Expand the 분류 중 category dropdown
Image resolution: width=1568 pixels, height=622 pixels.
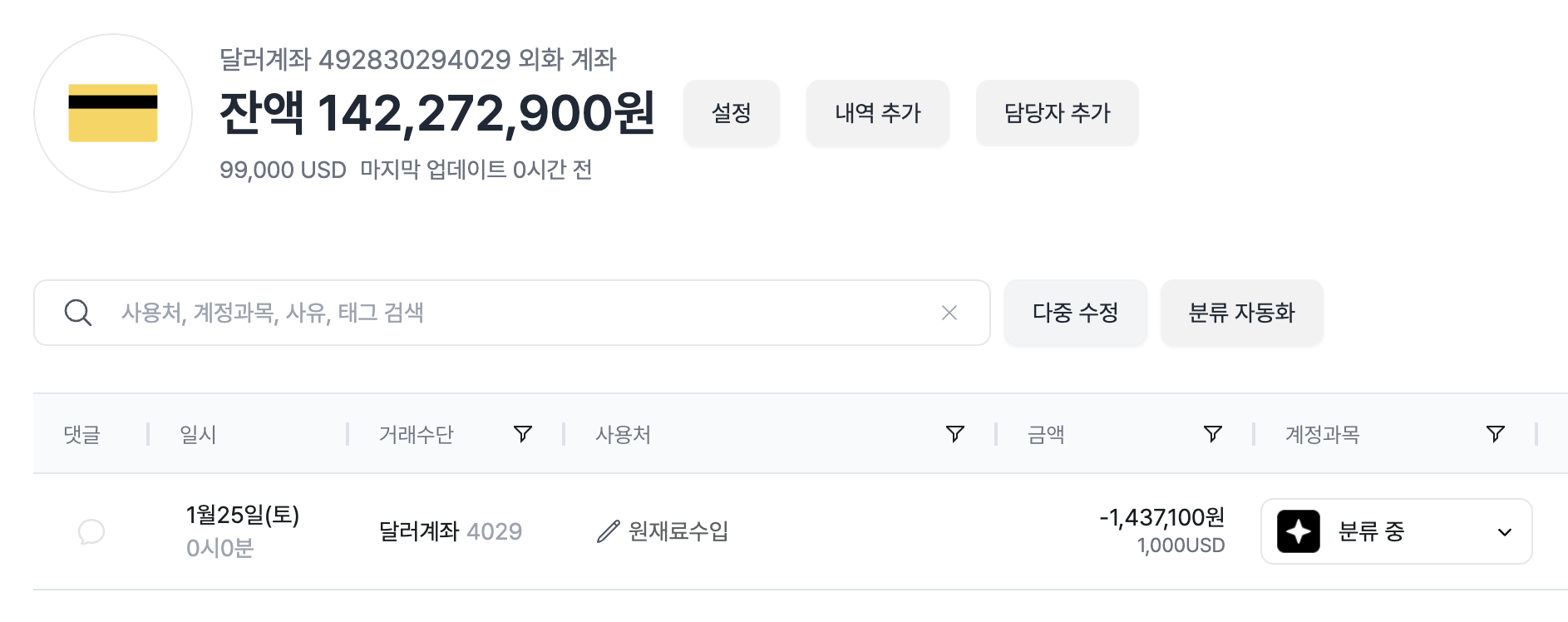click(x=1504, y=532)
